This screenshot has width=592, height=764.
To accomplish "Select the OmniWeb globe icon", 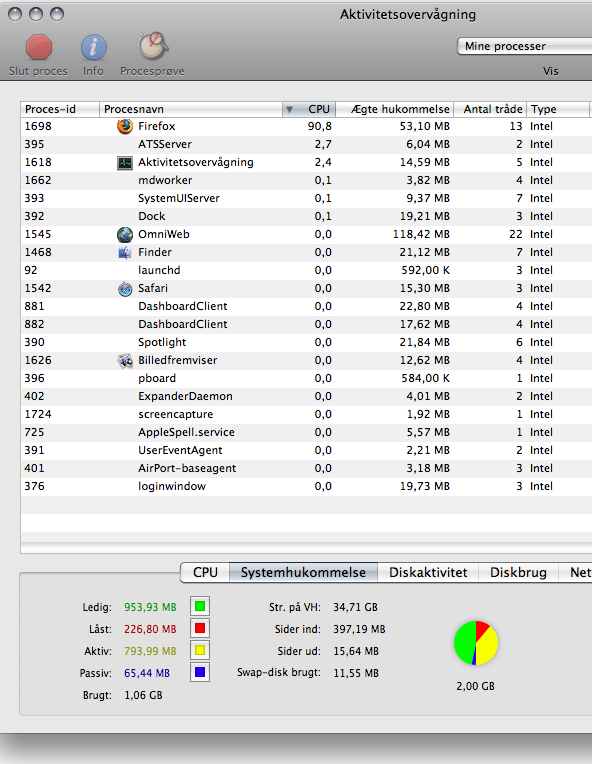I will tap(125, 234).
